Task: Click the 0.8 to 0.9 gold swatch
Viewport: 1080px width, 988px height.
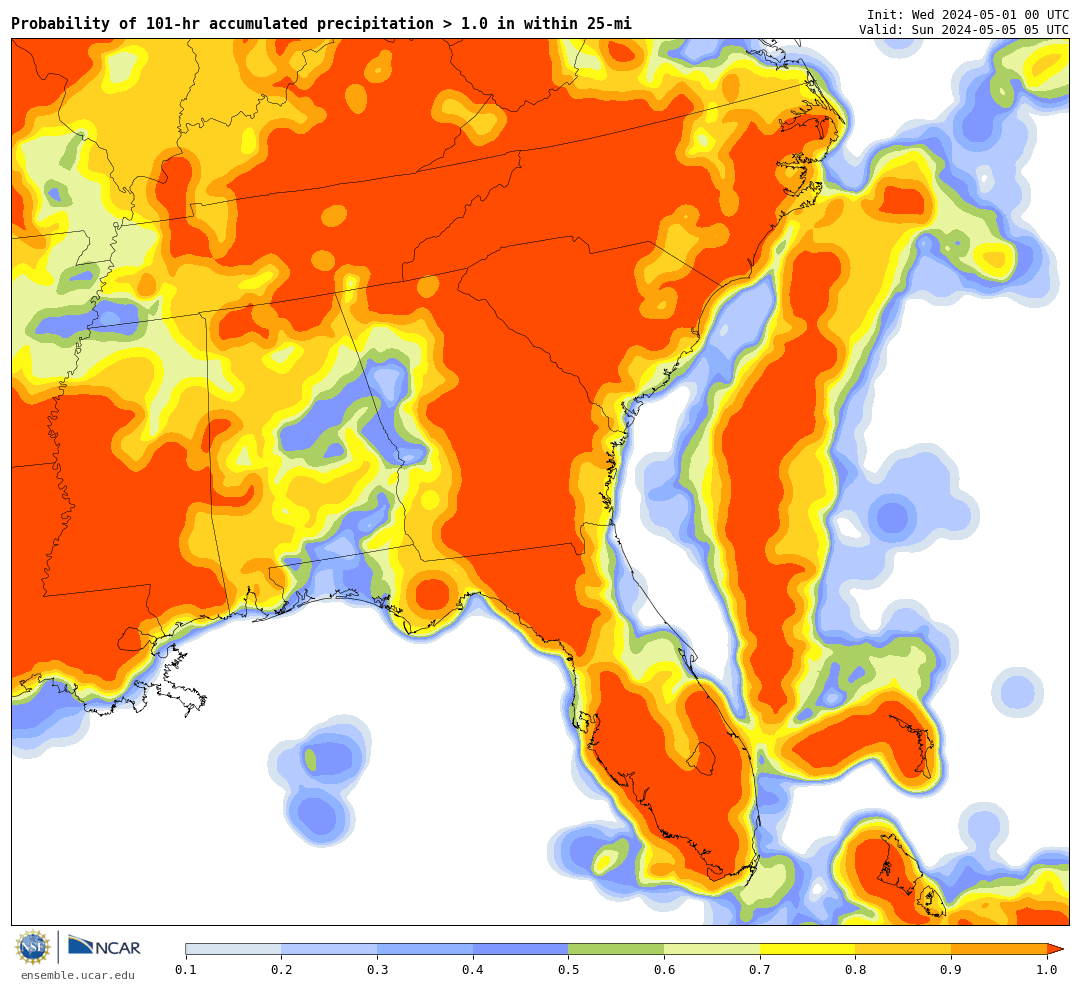Action: [x=904, y=949]
